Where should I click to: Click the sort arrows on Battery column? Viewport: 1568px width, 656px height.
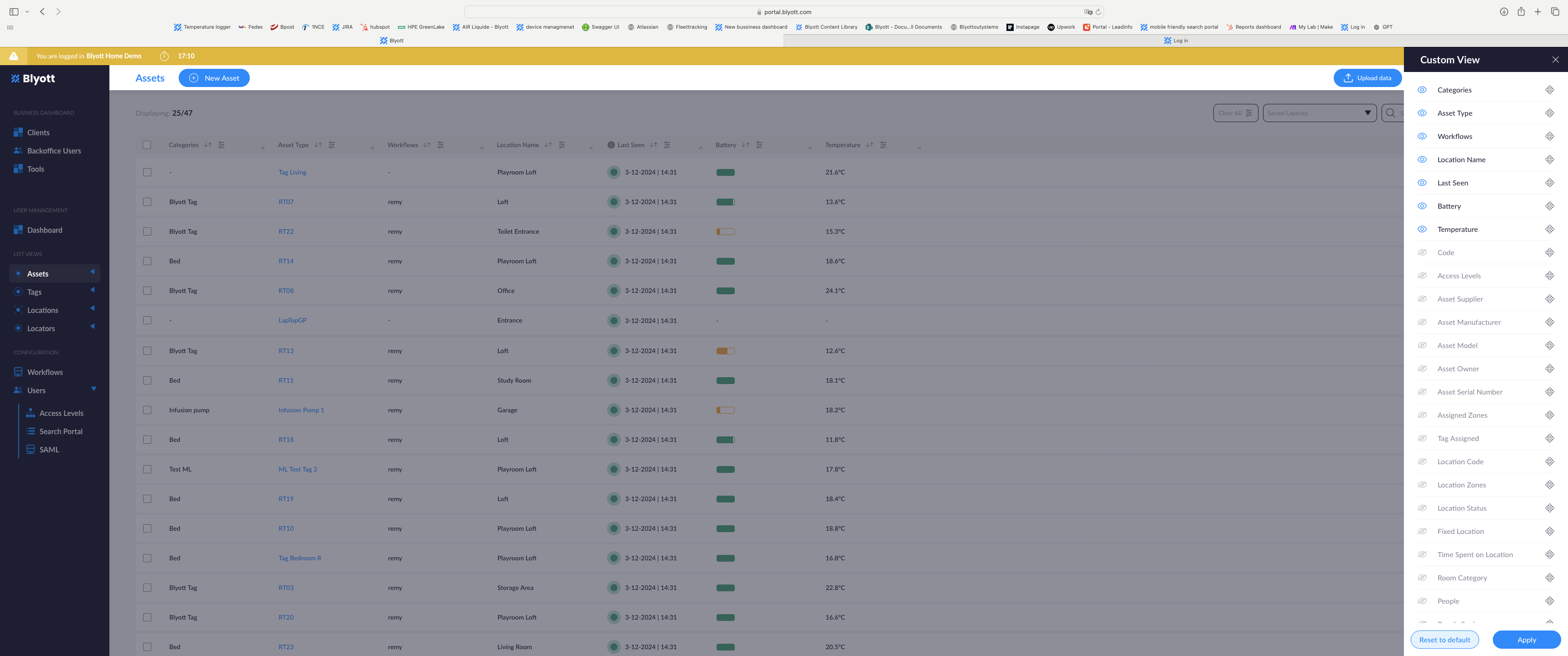click(x=746, y=145)
